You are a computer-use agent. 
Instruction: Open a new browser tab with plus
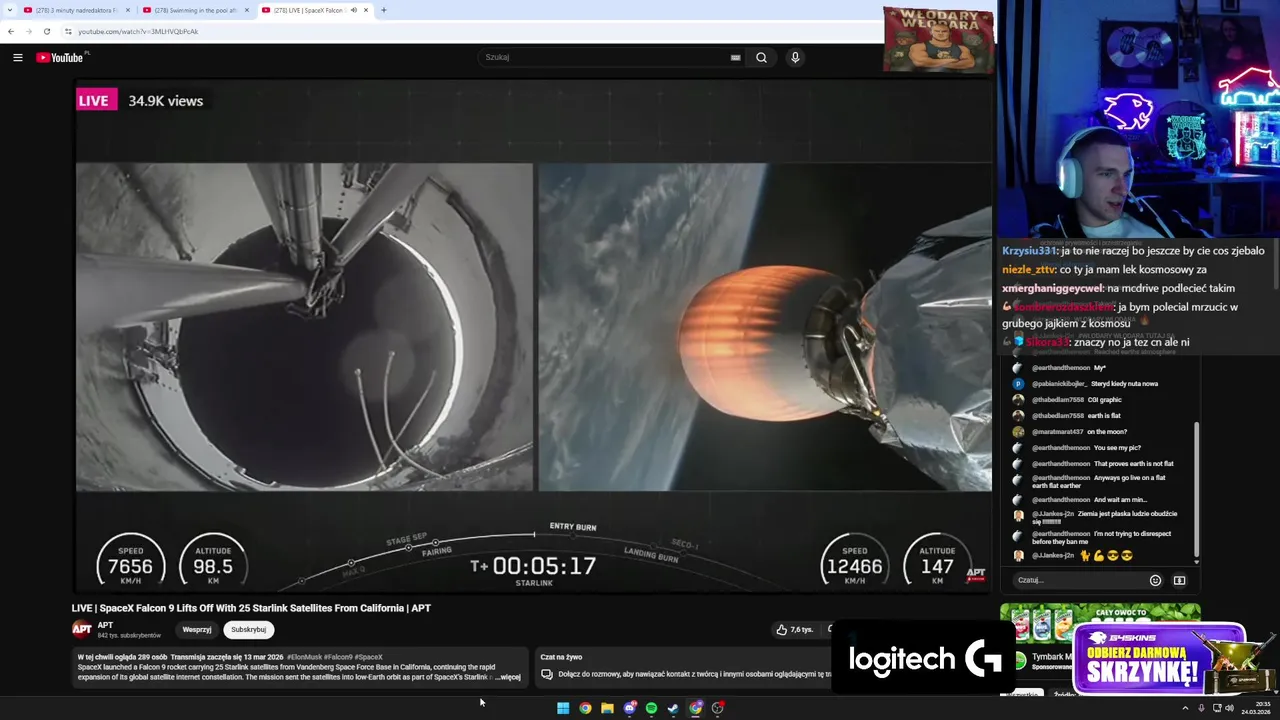[384, 10]
